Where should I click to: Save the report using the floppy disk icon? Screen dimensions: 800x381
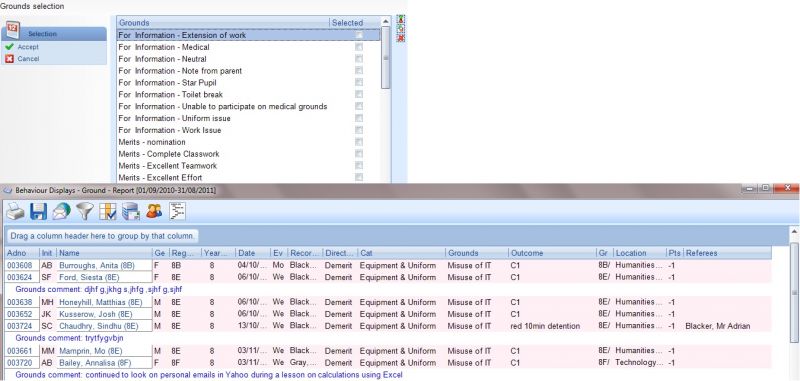(x=38, y=211)
